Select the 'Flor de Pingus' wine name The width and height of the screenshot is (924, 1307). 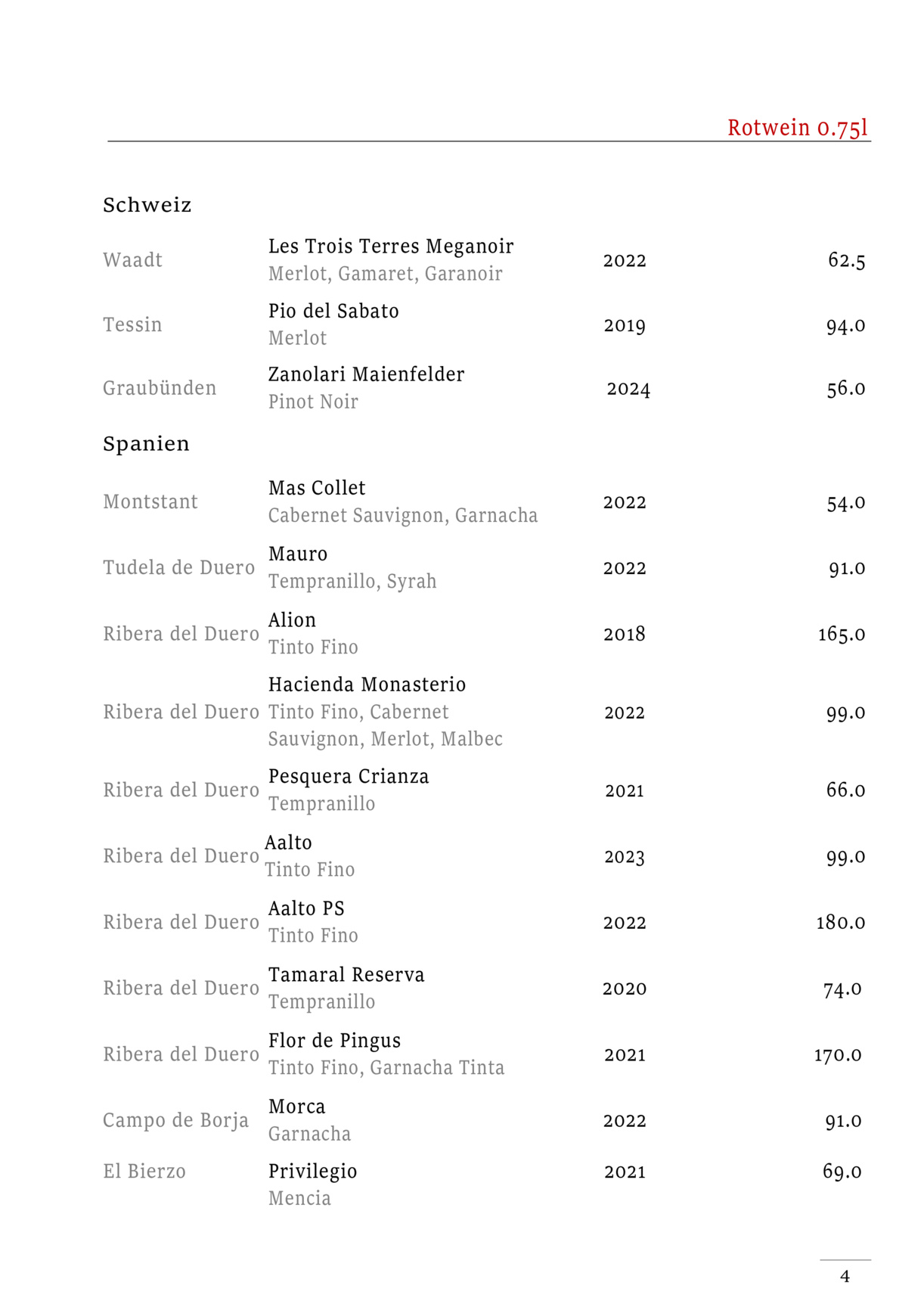coord(334,1041)
